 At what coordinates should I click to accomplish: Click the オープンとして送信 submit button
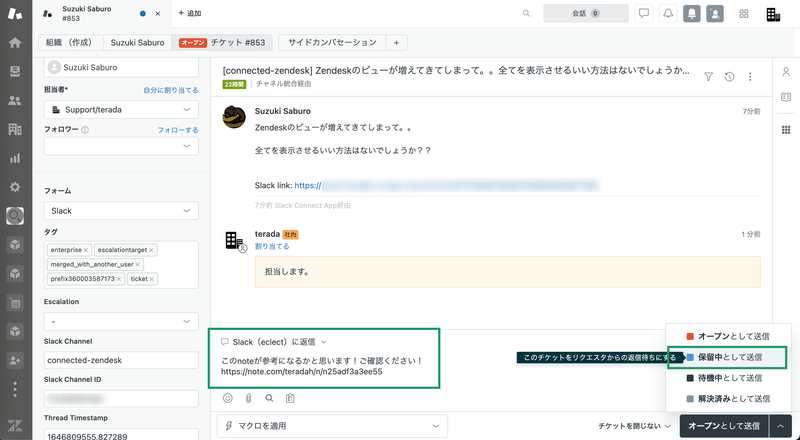coord(724,426)
